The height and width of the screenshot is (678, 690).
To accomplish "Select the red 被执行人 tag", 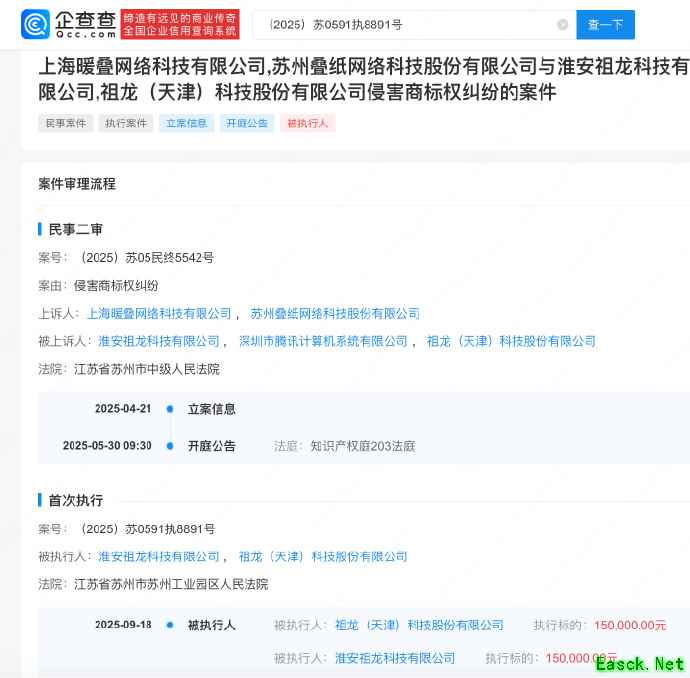I will point(308,123).
